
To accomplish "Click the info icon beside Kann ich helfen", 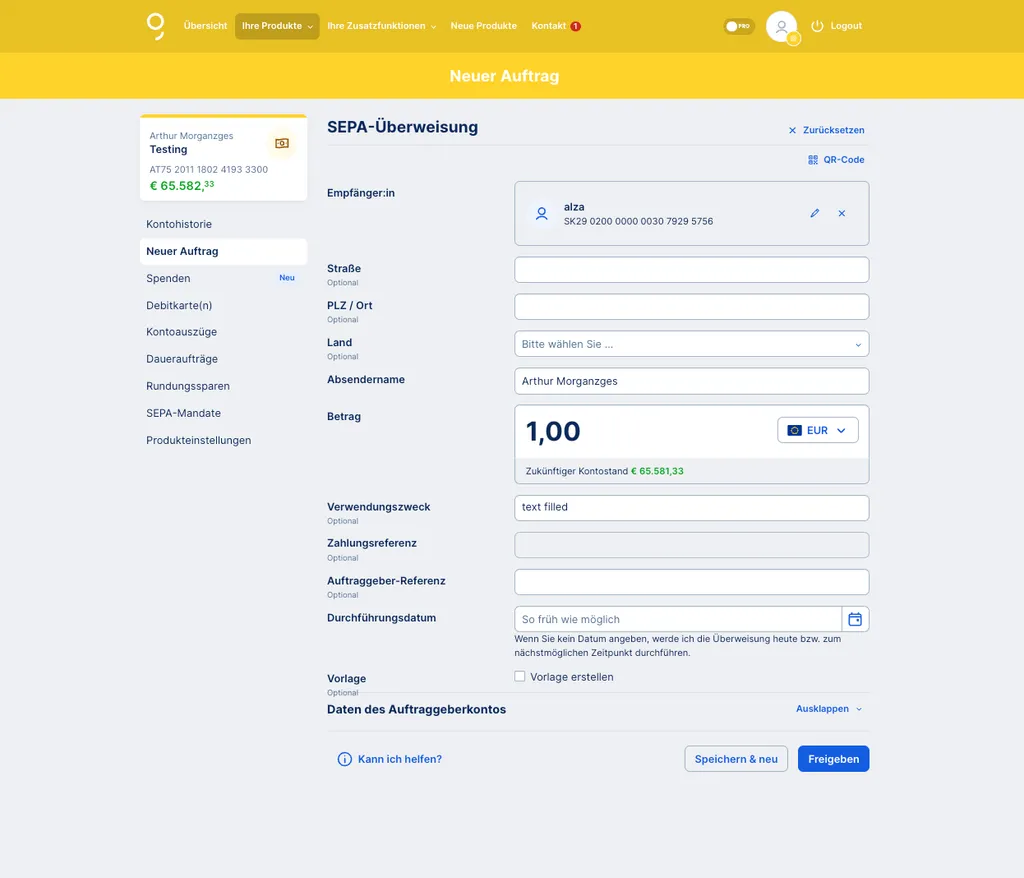I will pos(344,759).
